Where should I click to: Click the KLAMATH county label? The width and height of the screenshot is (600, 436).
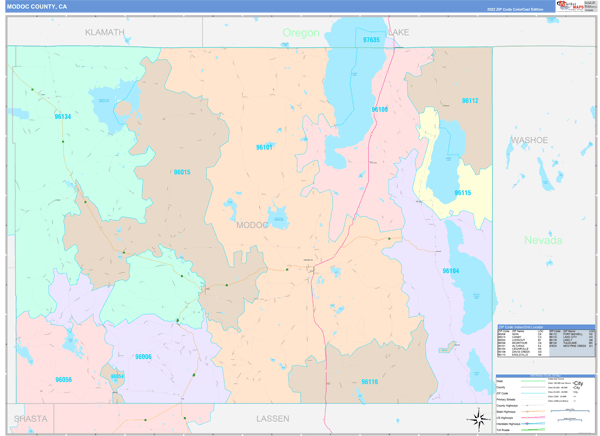coord(105,32)
